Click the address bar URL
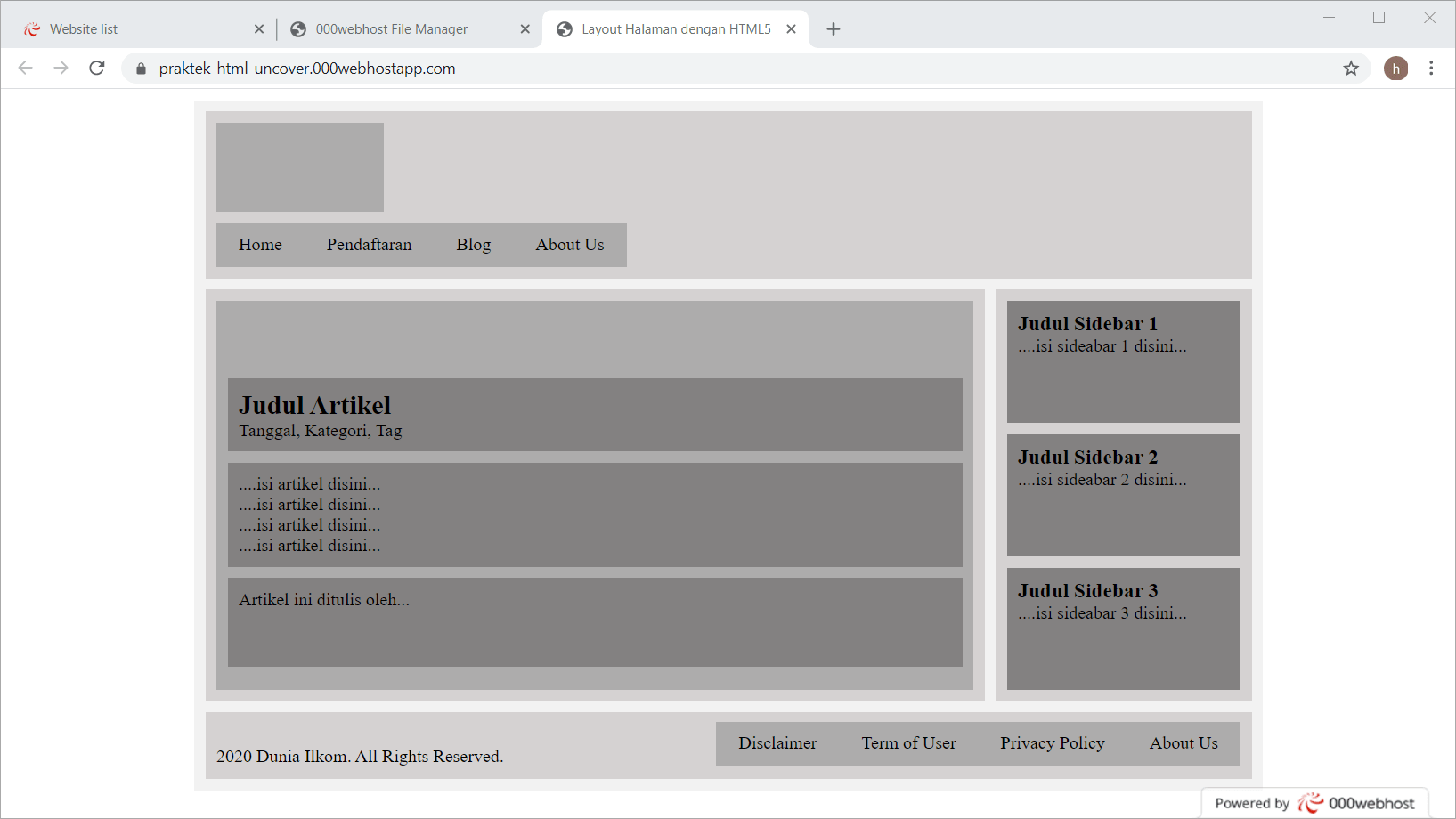The height and width of the screenshot is (819, 1456). [x=307, y=69]
